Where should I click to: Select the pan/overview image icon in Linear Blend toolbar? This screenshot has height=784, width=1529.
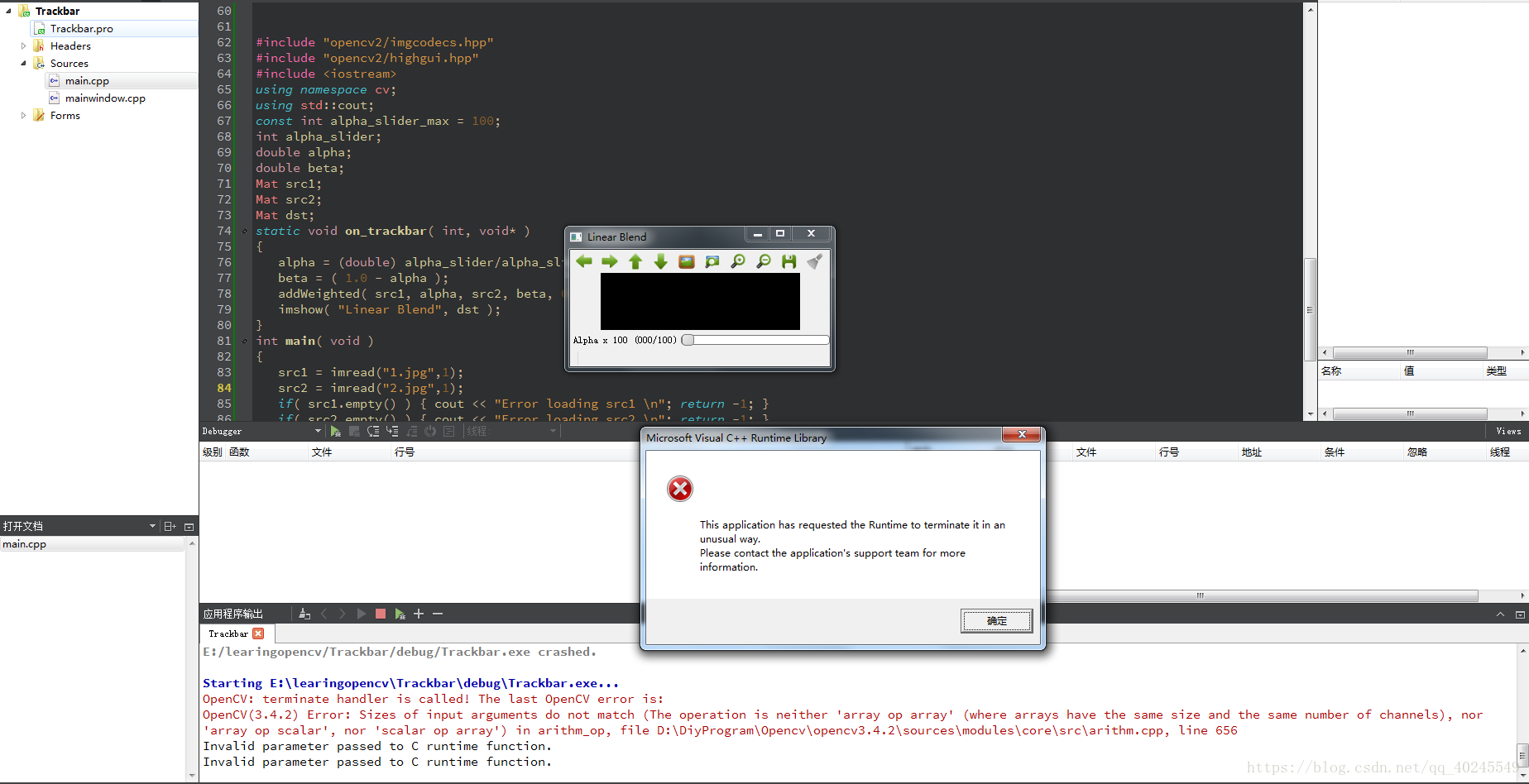pyautogui.click(x=712, y=261)
